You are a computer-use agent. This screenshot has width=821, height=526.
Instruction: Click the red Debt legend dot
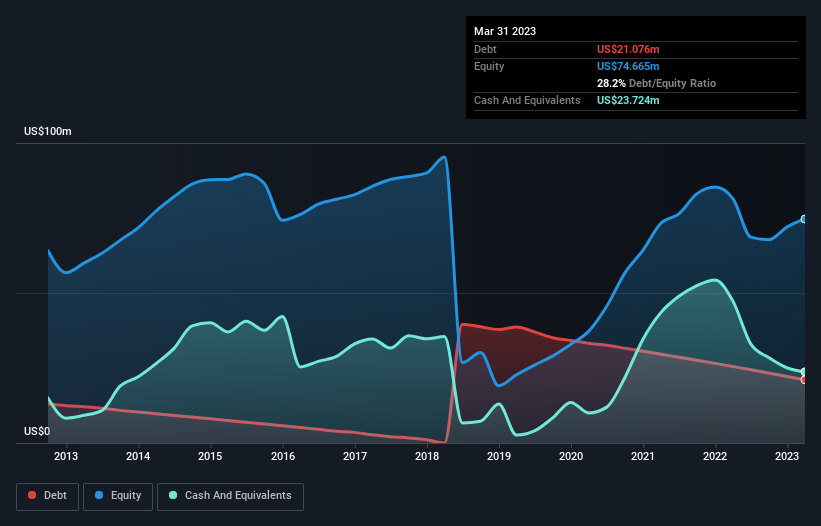[32, 495]
